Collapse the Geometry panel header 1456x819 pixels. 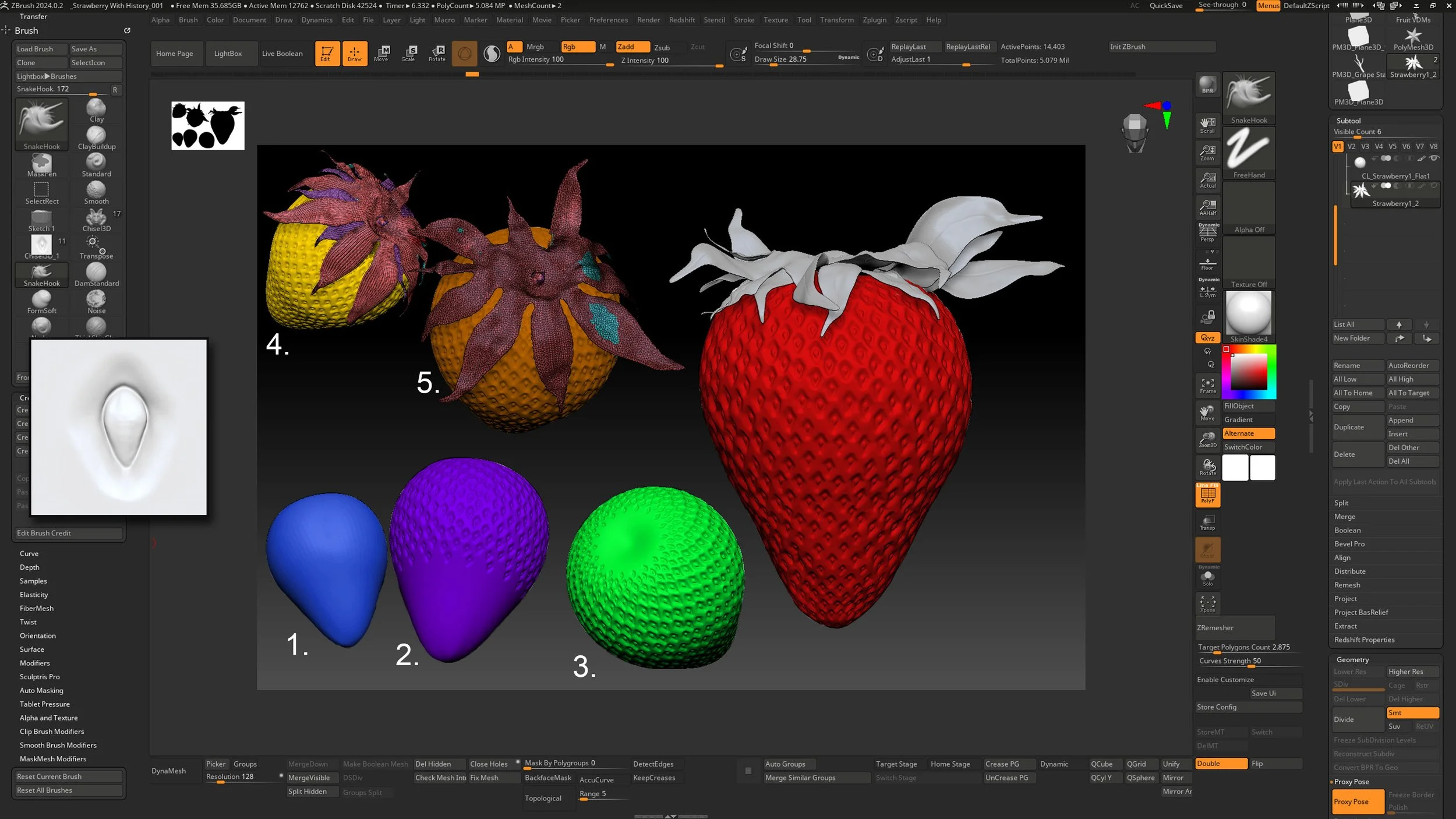tap(1352, 659)
